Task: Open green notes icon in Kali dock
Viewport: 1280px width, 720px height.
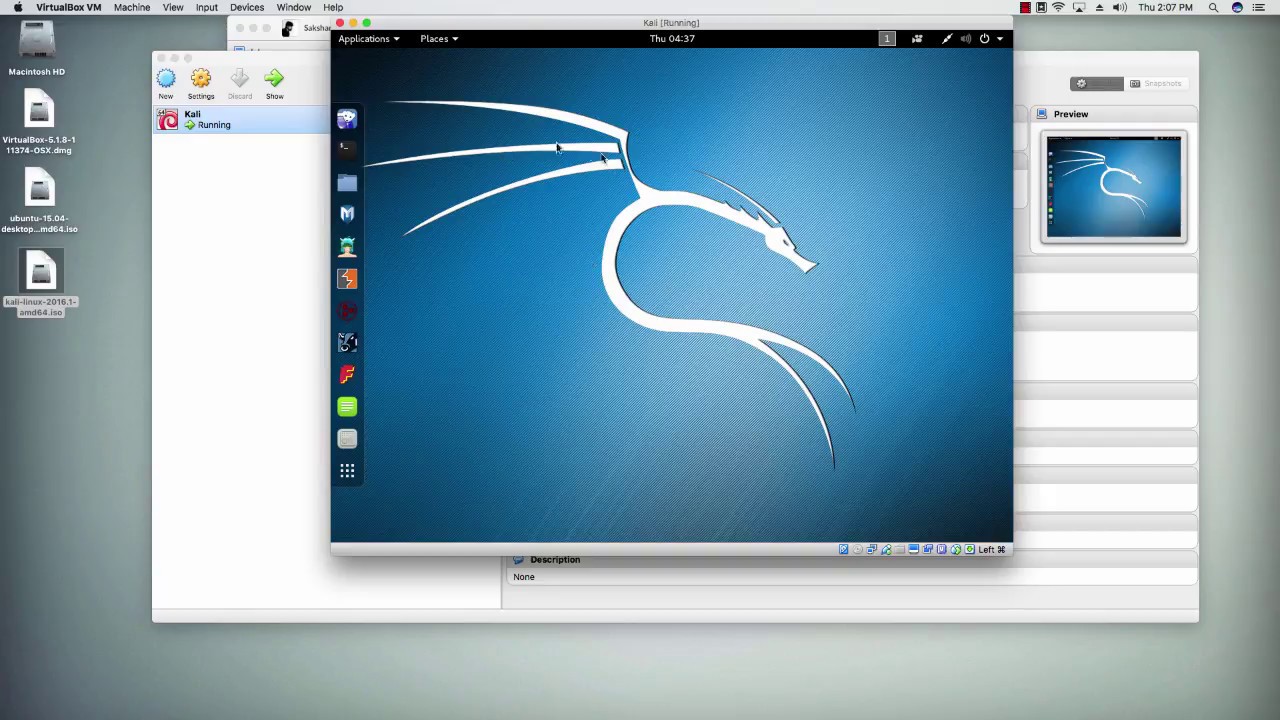Action: [x=347, y=407]
